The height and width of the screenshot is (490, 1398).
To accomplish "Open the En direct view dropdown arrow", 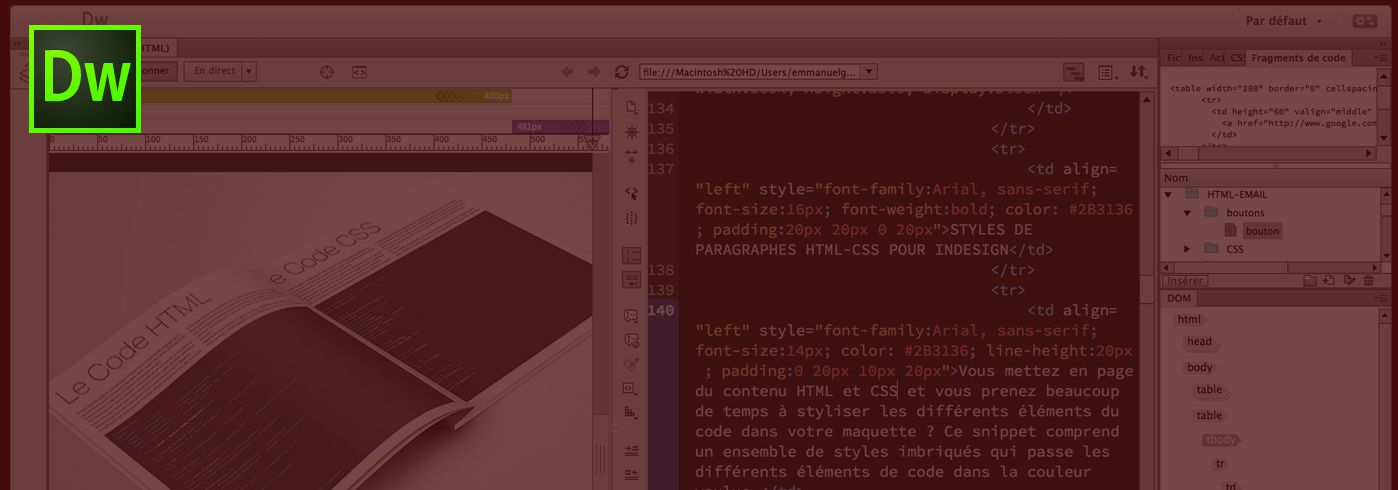I will (249, 71).
